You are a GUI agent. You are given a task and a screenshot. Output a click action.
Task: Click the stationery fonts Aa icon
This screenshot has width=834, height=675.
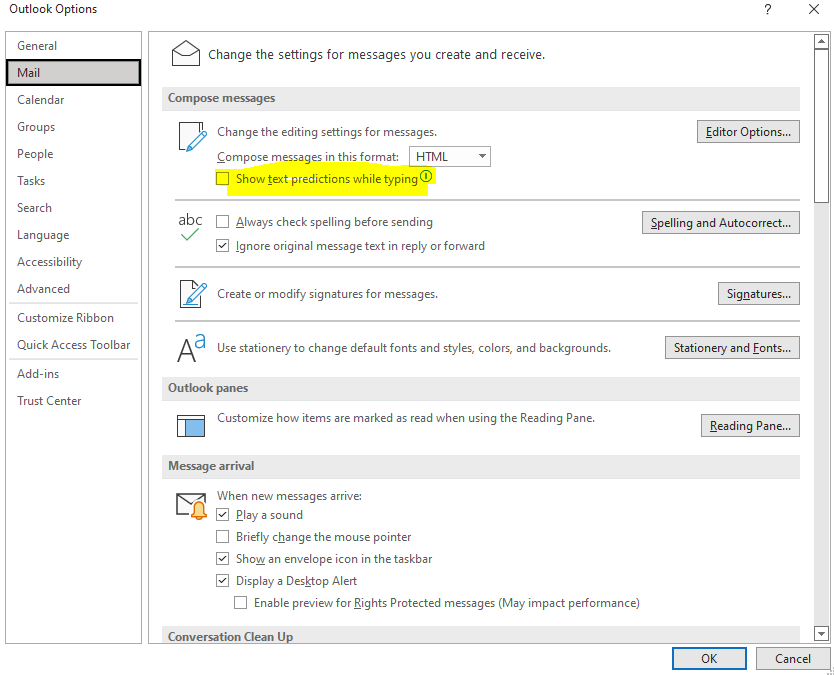(x=191, y=348)
